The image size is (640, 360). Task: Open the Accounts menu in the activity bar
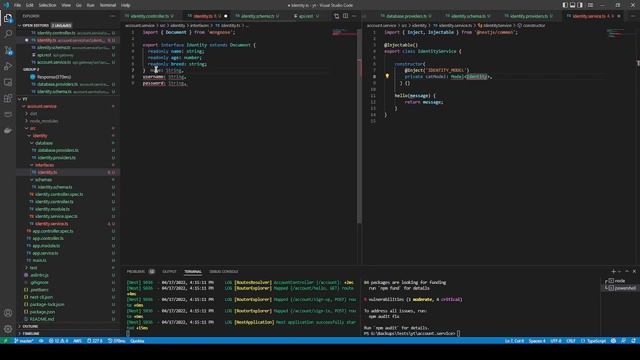[8, 313]
